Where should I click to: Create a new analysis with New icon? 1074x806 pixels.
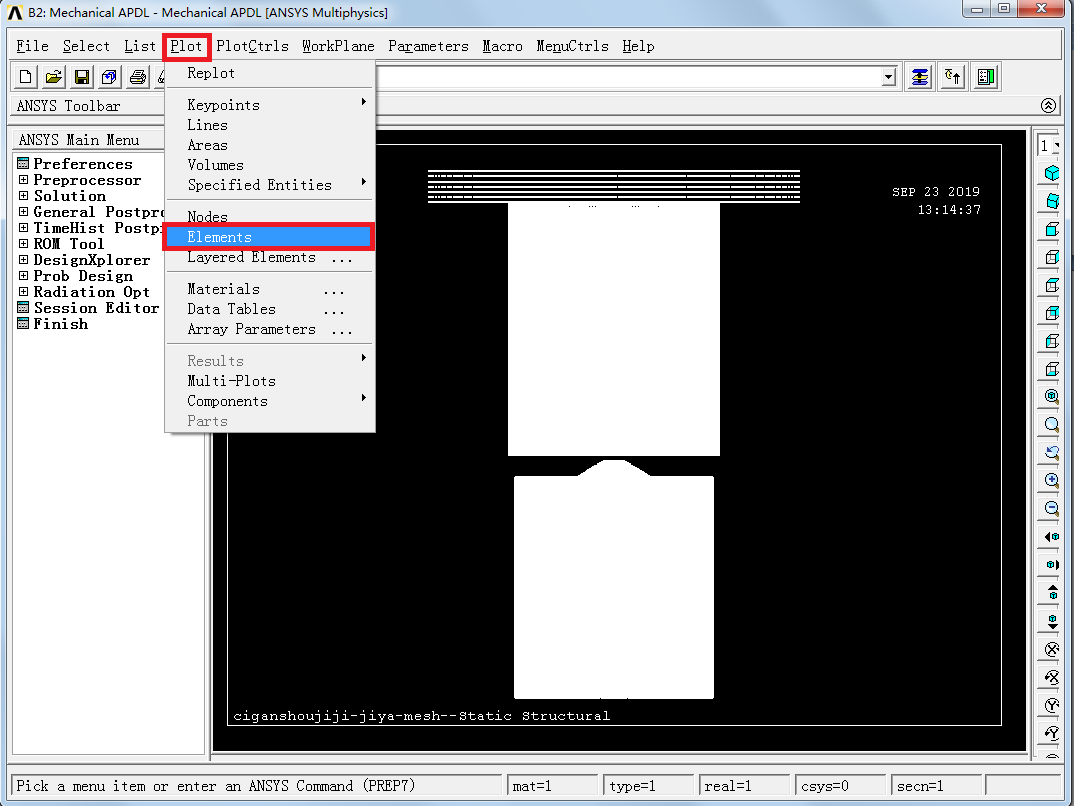coord(25,77)
